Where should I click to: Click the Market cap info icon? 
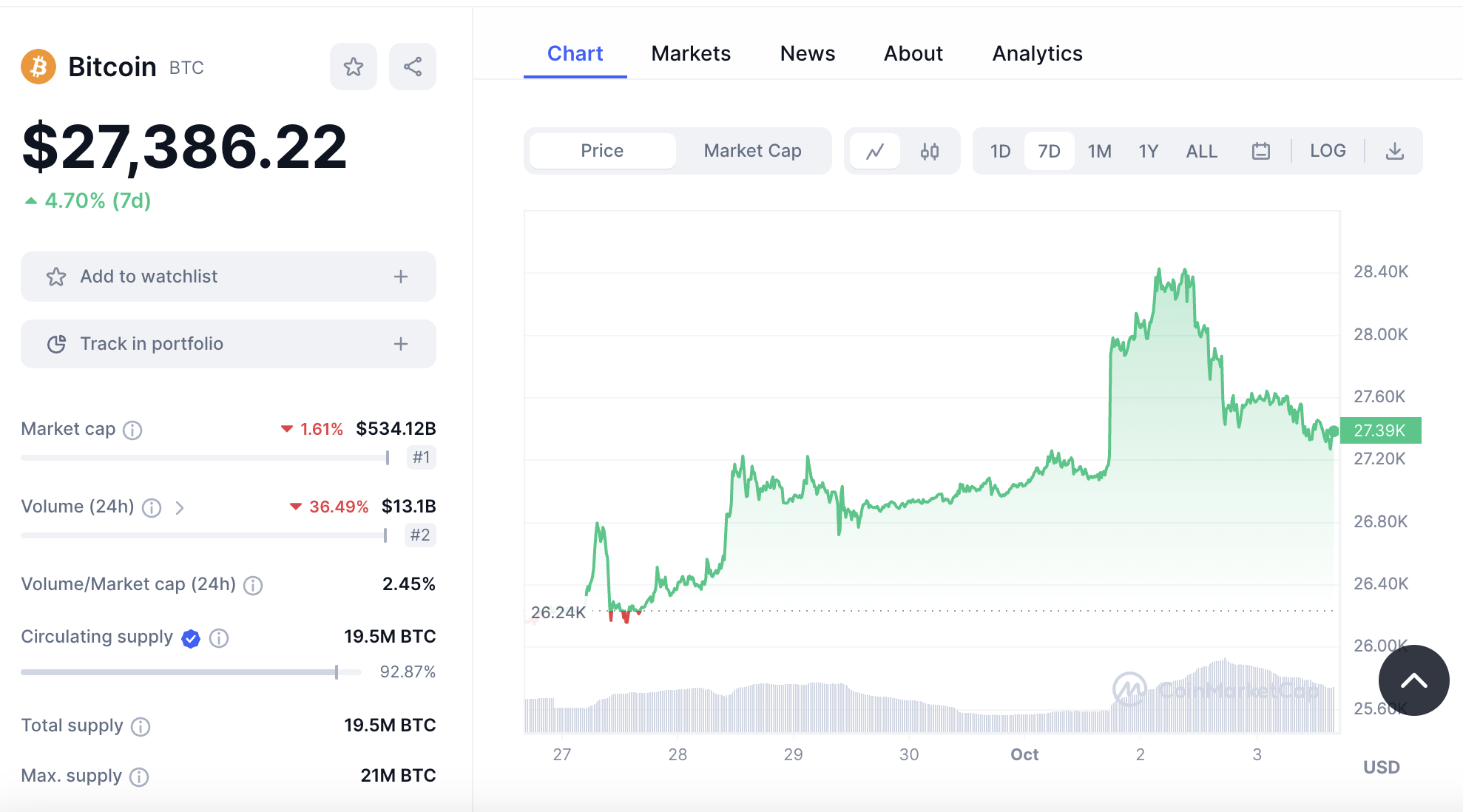point(132,430)
